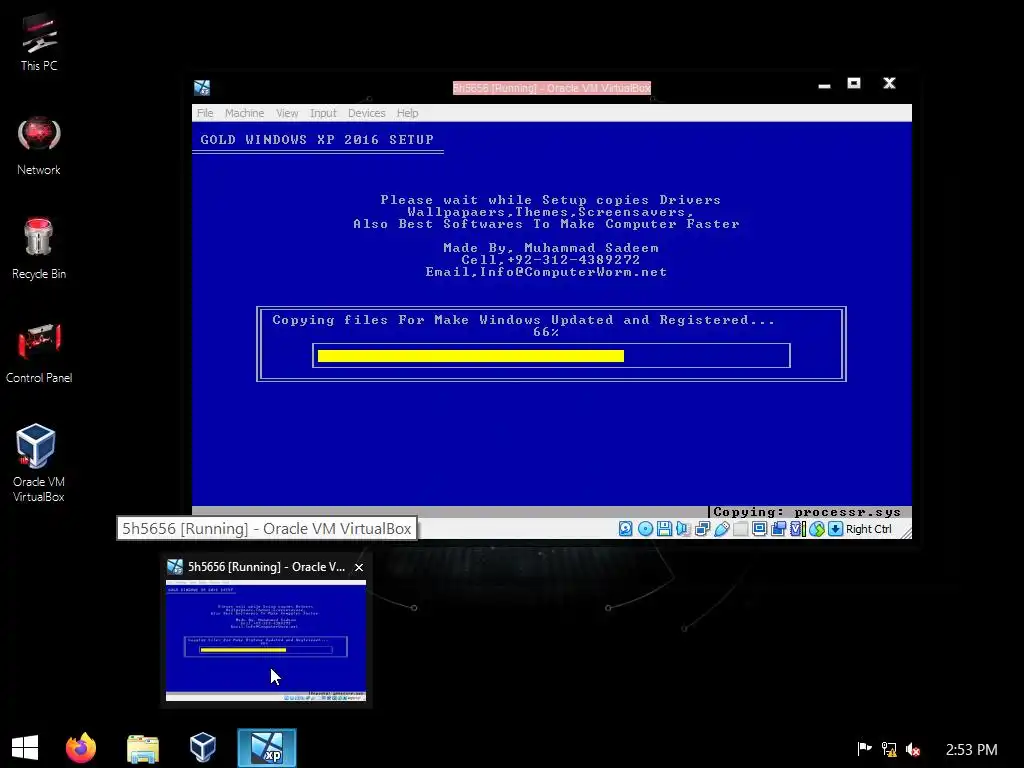Open the File menu in VirtualBox
This screenshot has height=768, width=1024.
coord(205,113)
